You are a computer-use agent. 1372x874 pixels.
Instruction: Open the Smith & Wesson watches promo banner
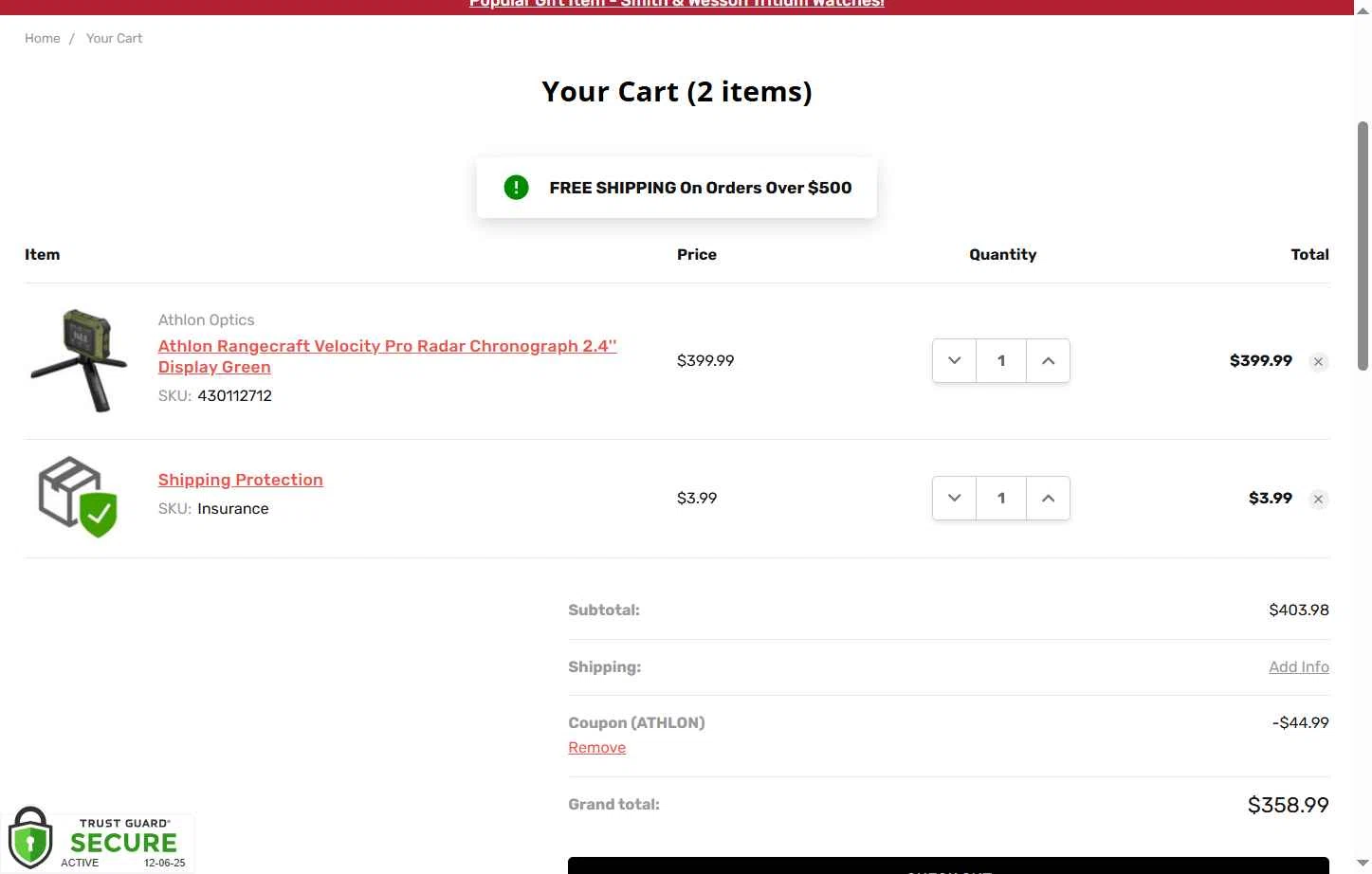click(x=676, y=4)
